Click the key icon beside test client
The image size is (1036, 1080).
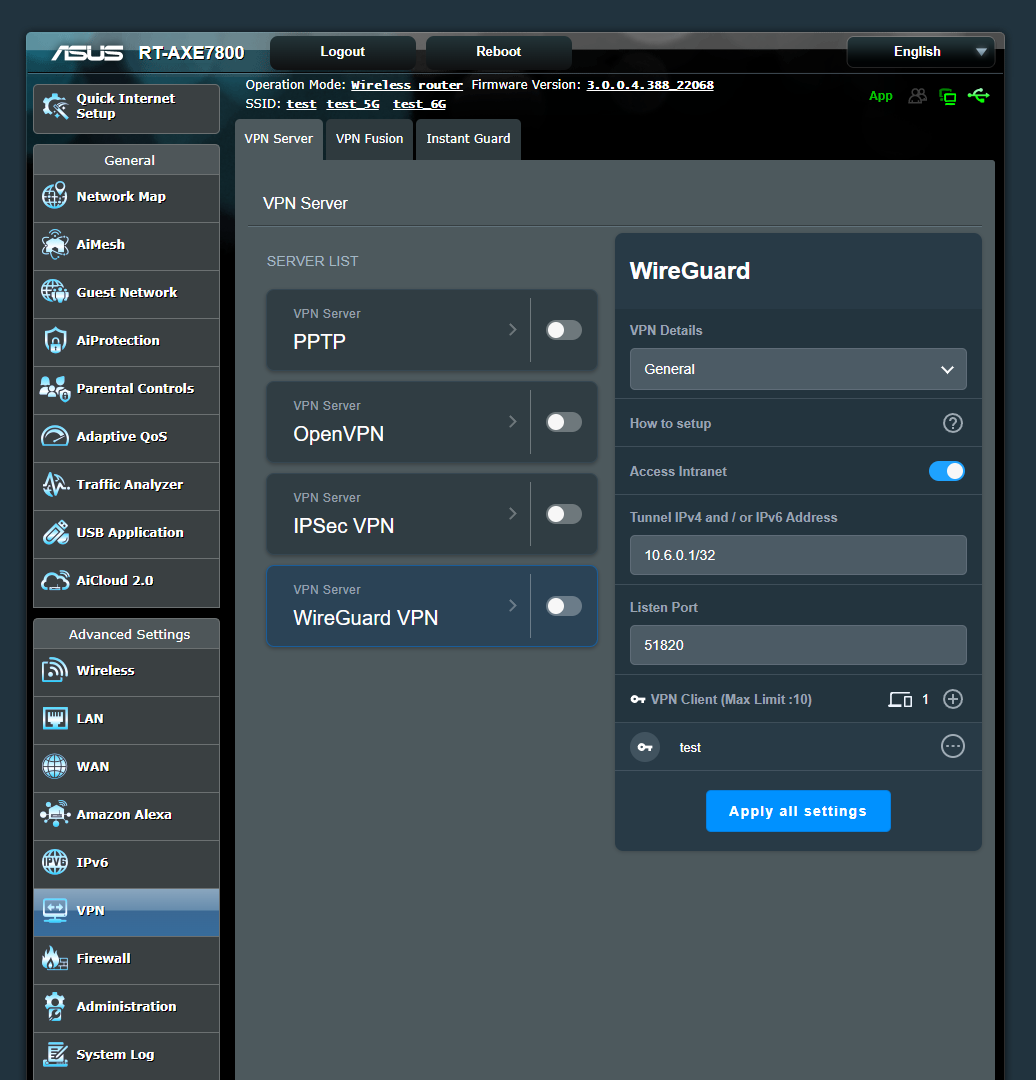645,747
